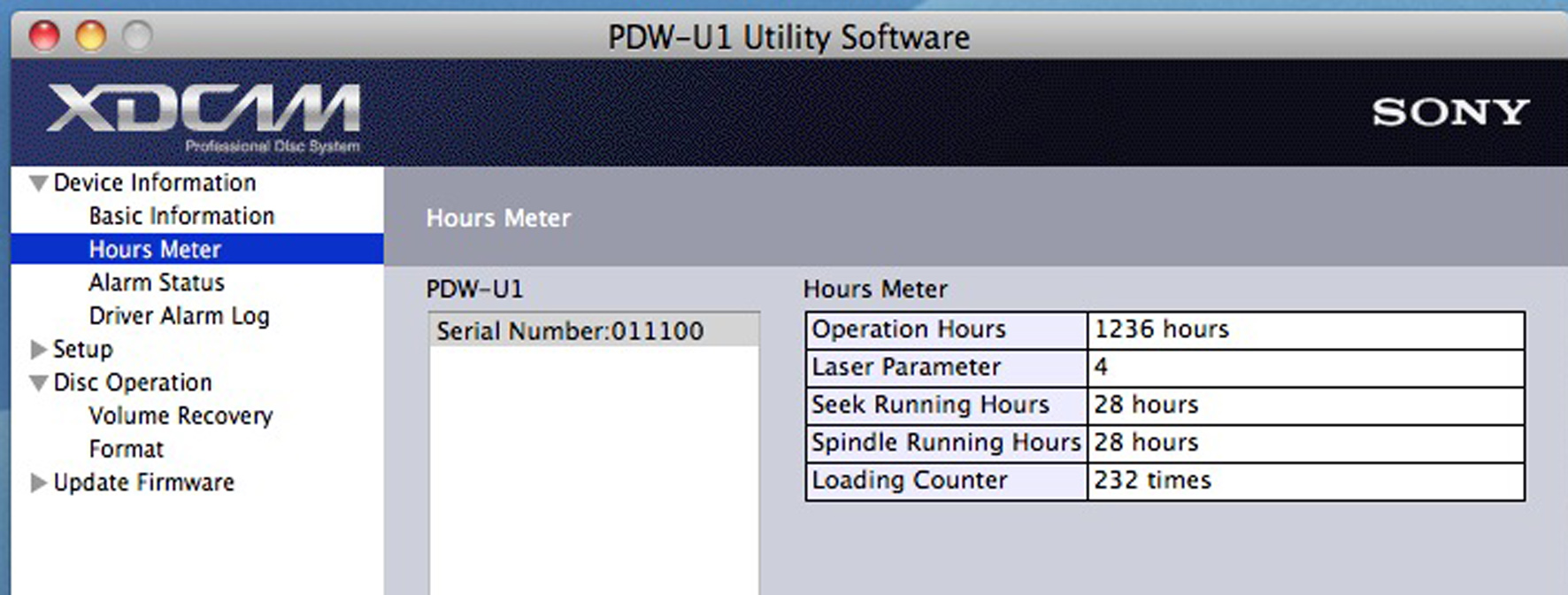1568x595 pixels.
Task: Click the XDCAM logo in the banner
Action: click(204, 117)
